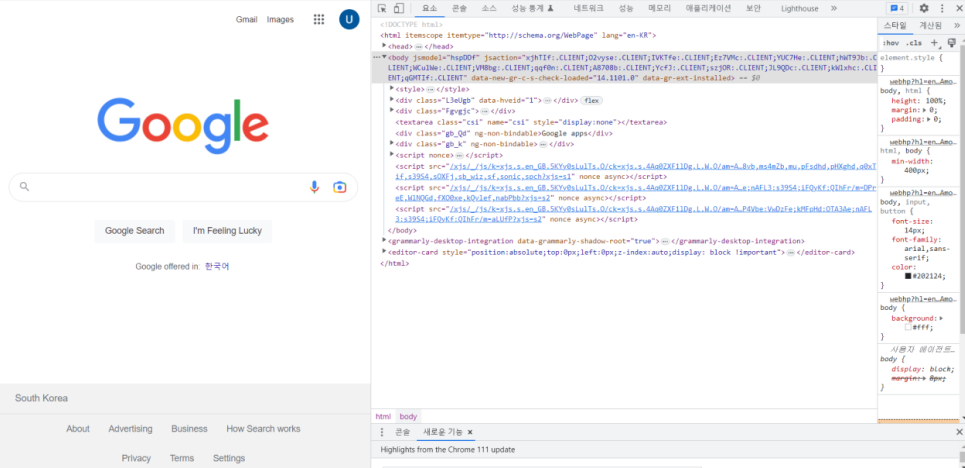This screenshot has width=965, height=468.
Task: Open the user account avatar U
Action: click(349, 20)
